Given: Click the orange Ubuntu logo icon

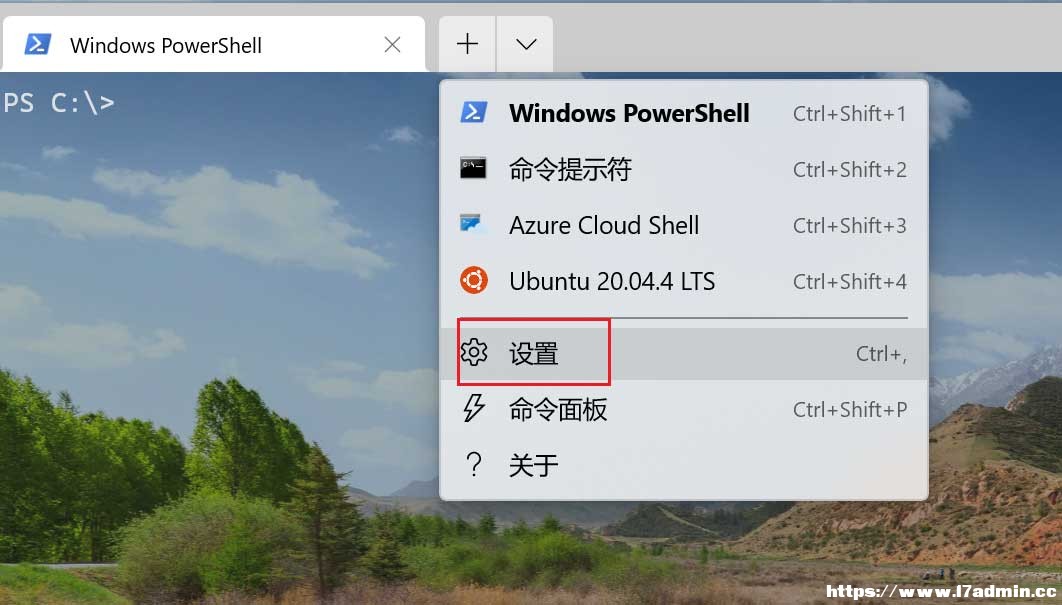Looking at the screenshot, I should coord(473,280).
